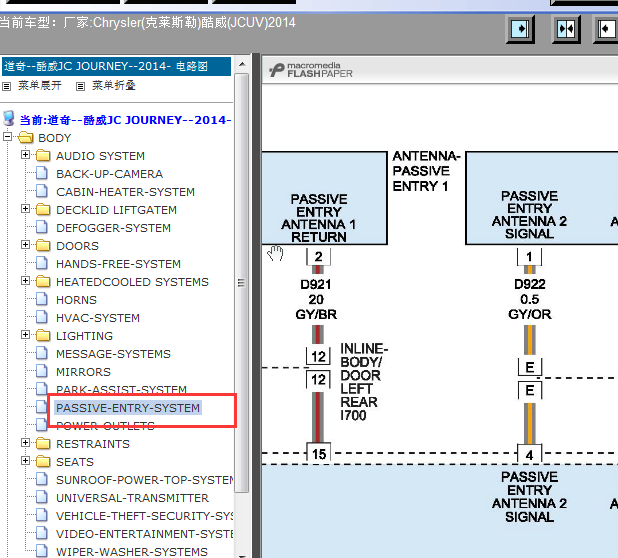Click the DOORS folder icon
Image resolution: width=618 pixels, height=558 pixels.
tap(43, 246)
